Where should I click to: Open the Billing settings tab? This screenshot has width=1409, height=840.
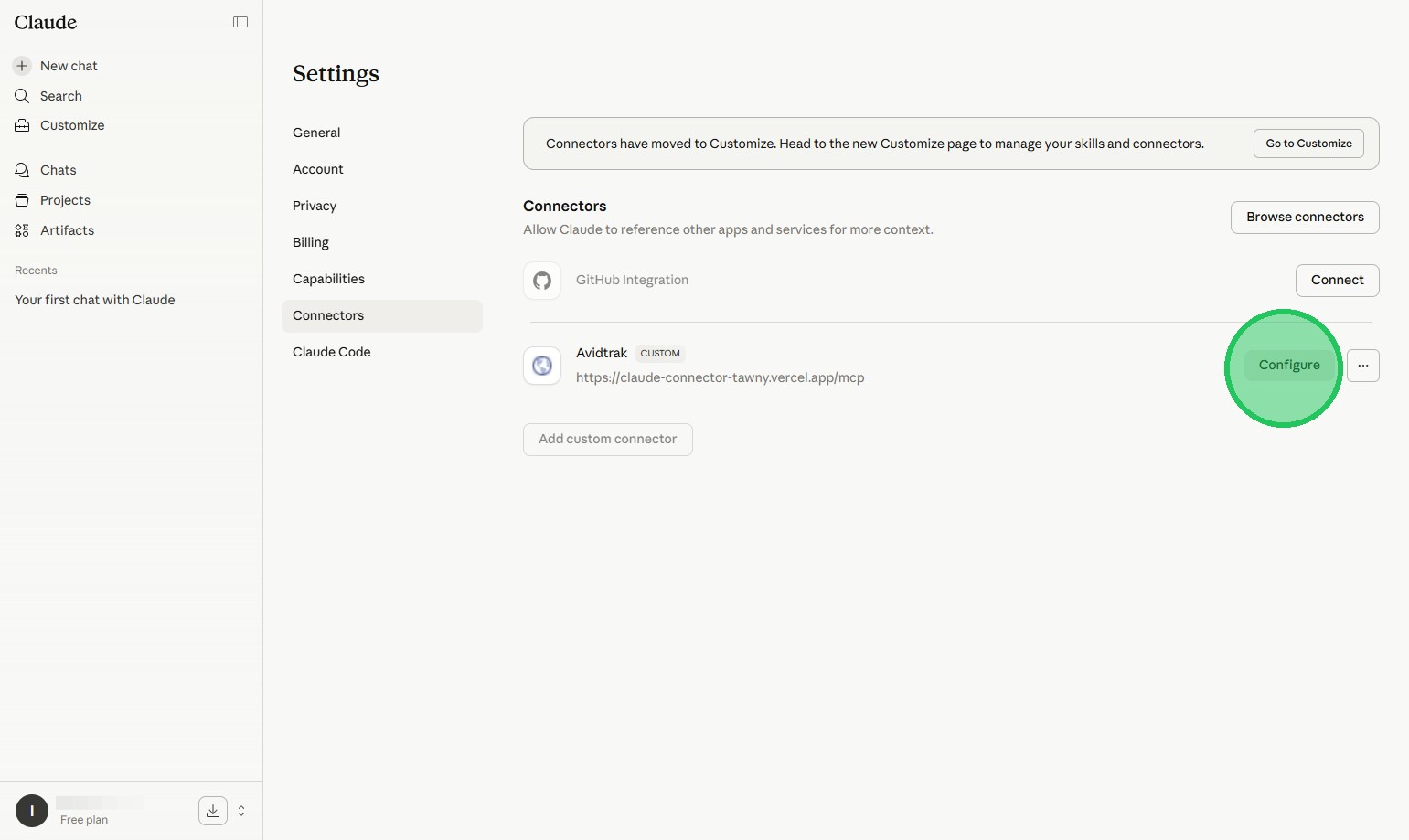(x=382, y=242)
